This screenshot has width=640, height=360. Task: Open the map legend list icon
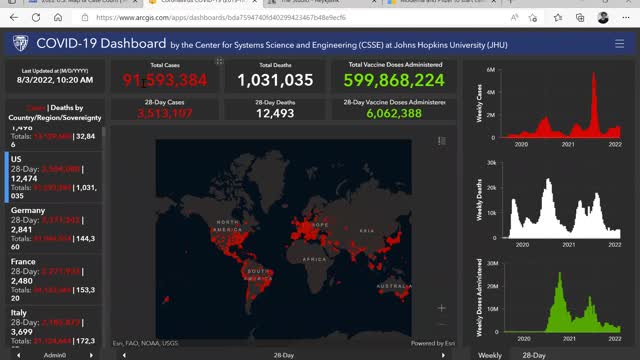point(442,141)
